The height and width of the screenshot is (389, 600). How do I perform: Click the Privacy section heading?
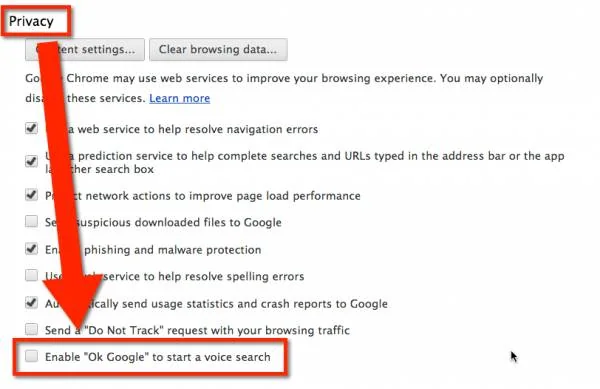[31, 21]
